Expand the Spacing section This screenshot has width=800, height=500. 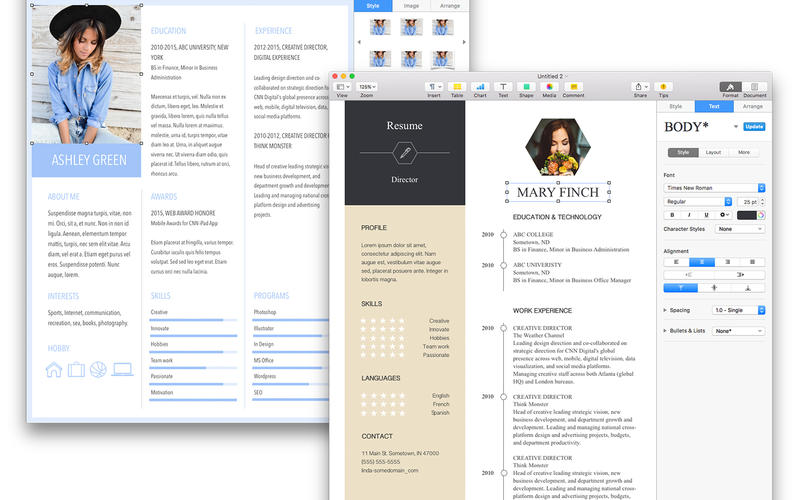click(665, 310)
